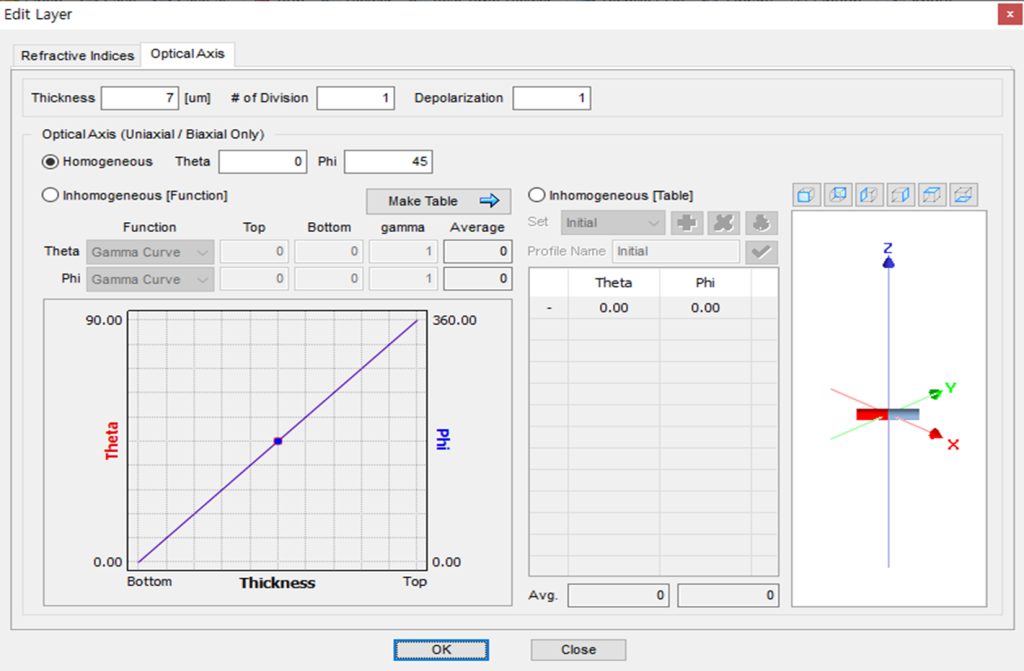Select the Homogeneous radio button

(x=50, y=161)
